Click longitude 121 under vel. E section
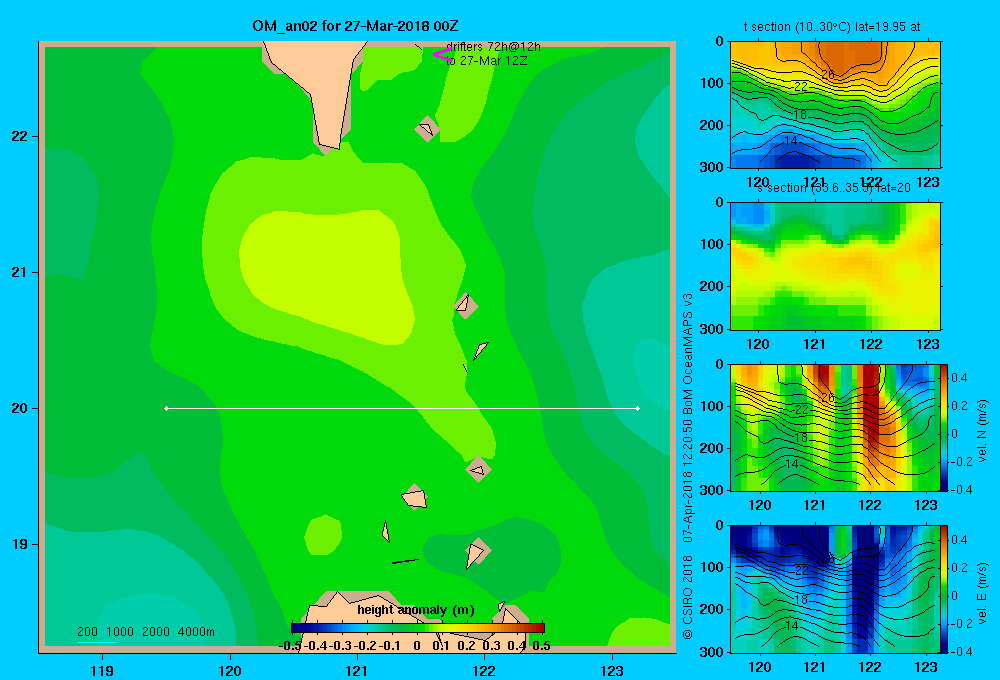The height and width of the screenshot is (680, 1000). (x=814, y=667)
